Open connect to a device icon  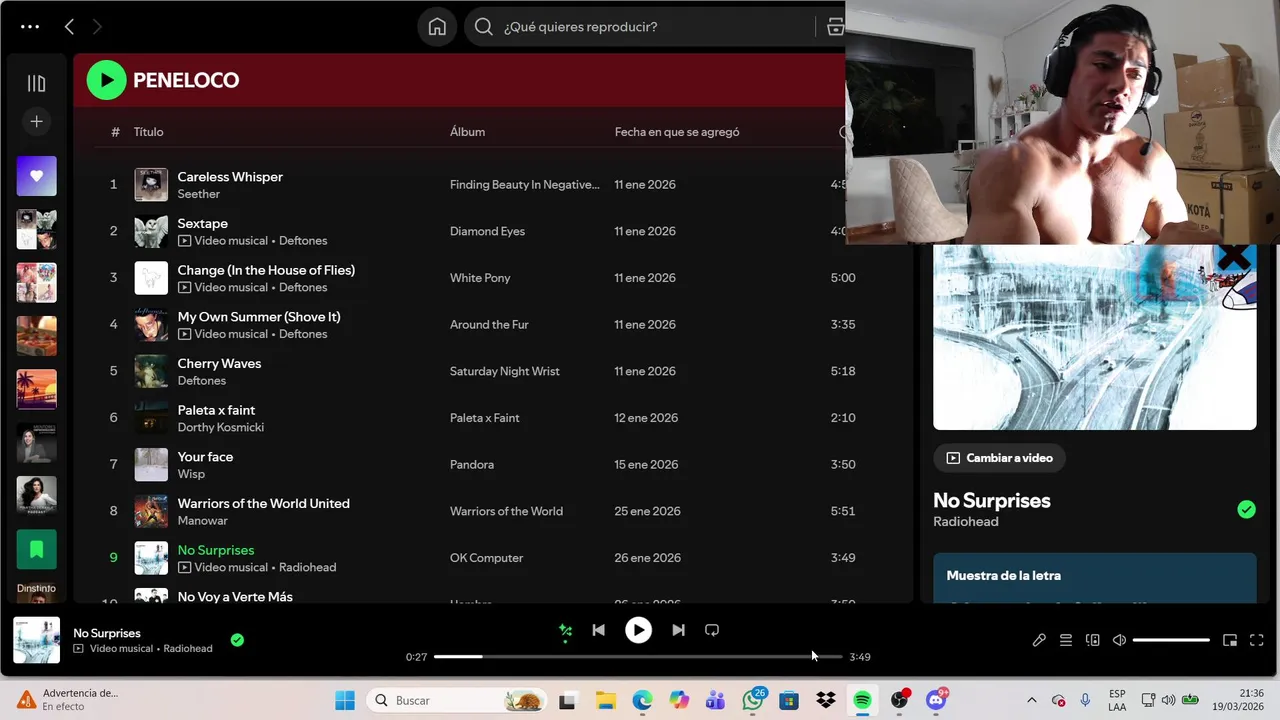click(1093, 640)
